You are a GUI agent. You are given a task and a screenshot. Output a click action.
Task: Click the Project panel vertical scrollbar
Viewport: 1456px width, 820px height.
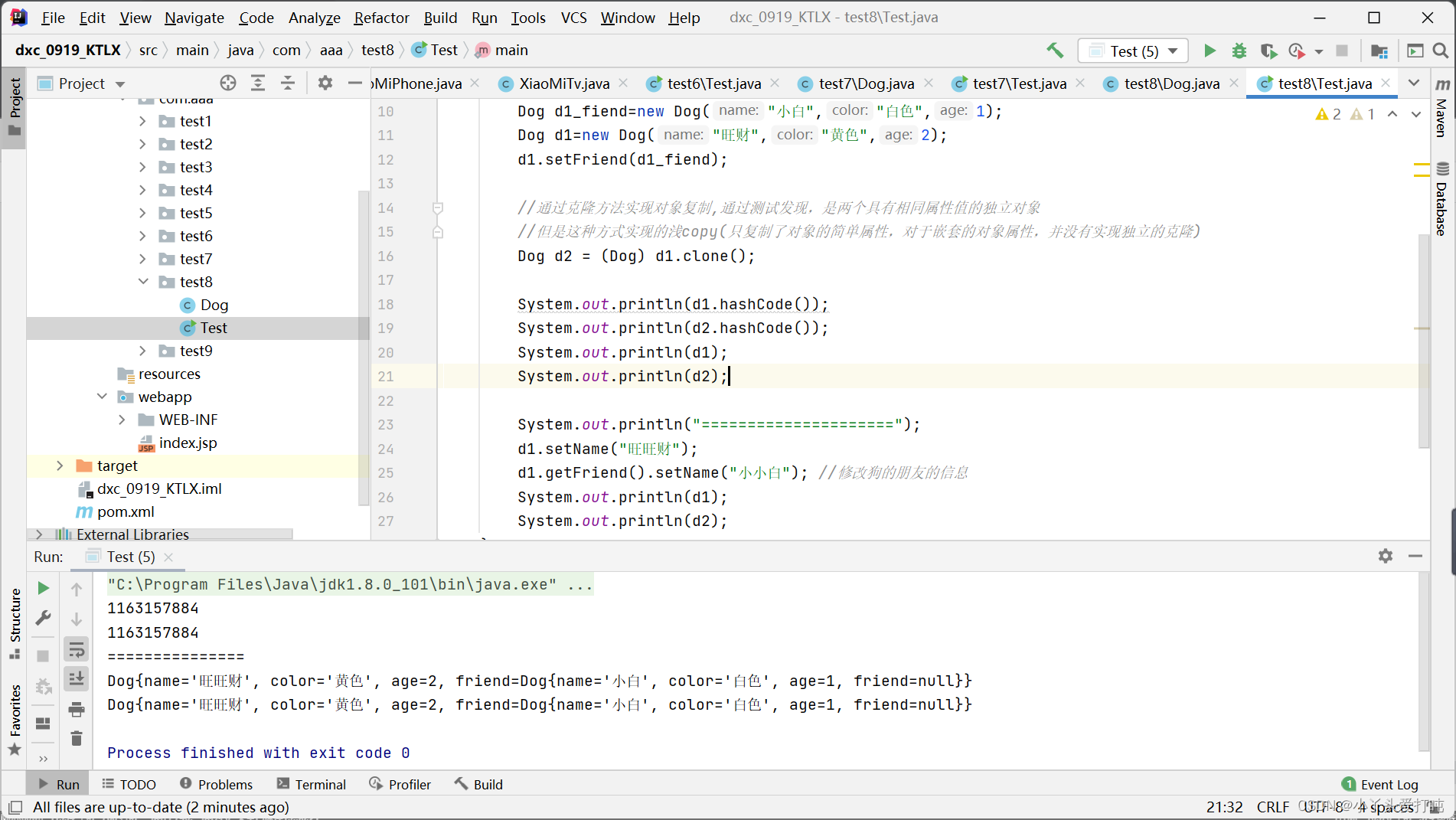(x=364, y=347)
